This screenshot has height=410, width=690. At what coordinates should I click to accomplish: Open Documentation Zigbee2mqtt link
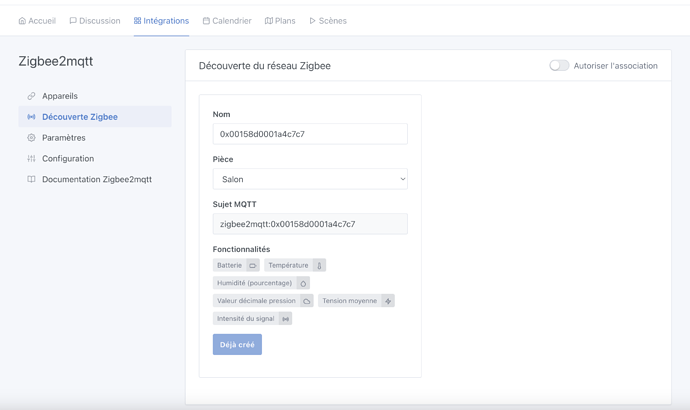click(95, 179)
